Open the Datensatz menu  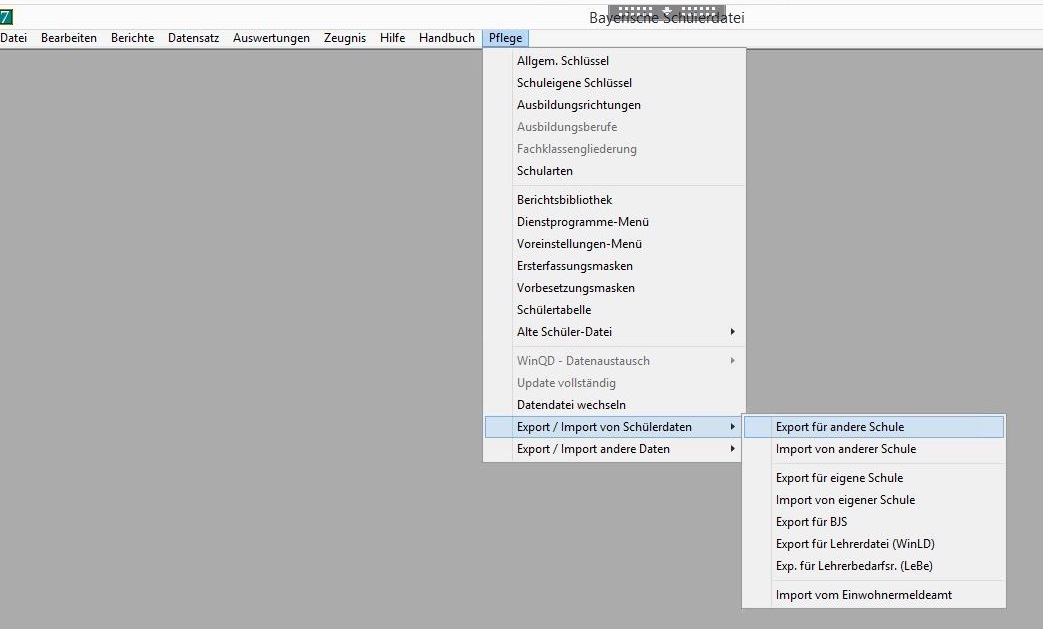tap(194, 38)
